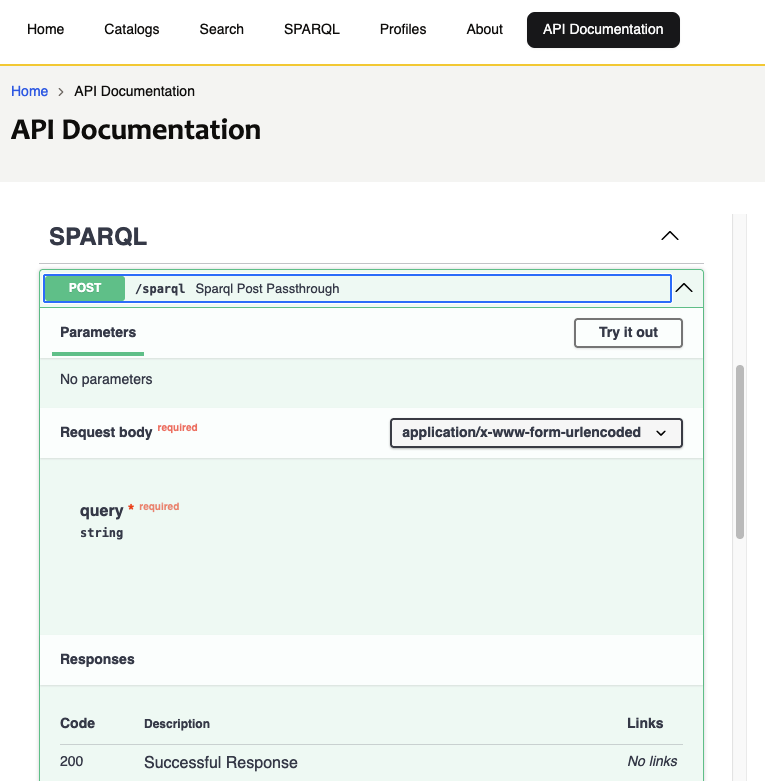Click the green POST method badge
This screenshot has width=765, height=781.
click(85, 288)
